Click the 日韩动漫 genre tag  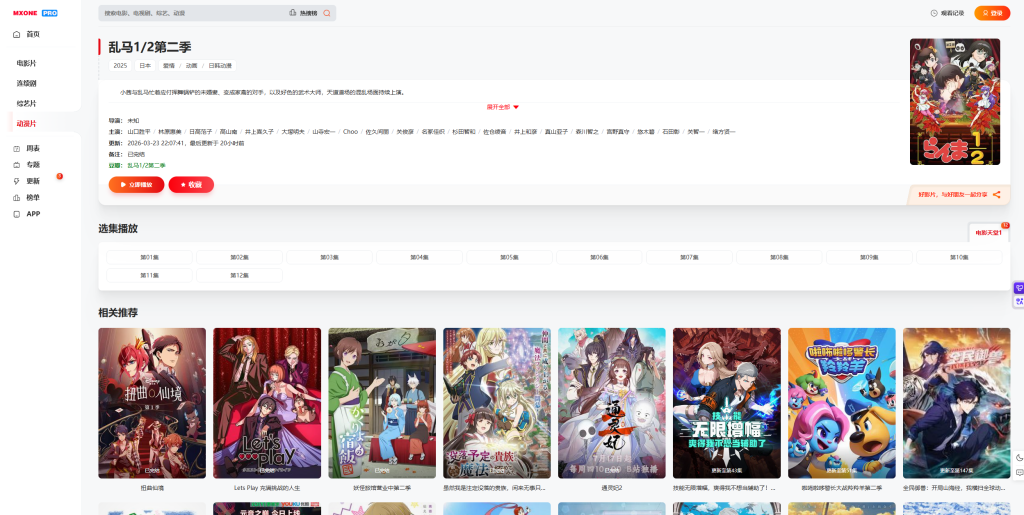[220, 66]
